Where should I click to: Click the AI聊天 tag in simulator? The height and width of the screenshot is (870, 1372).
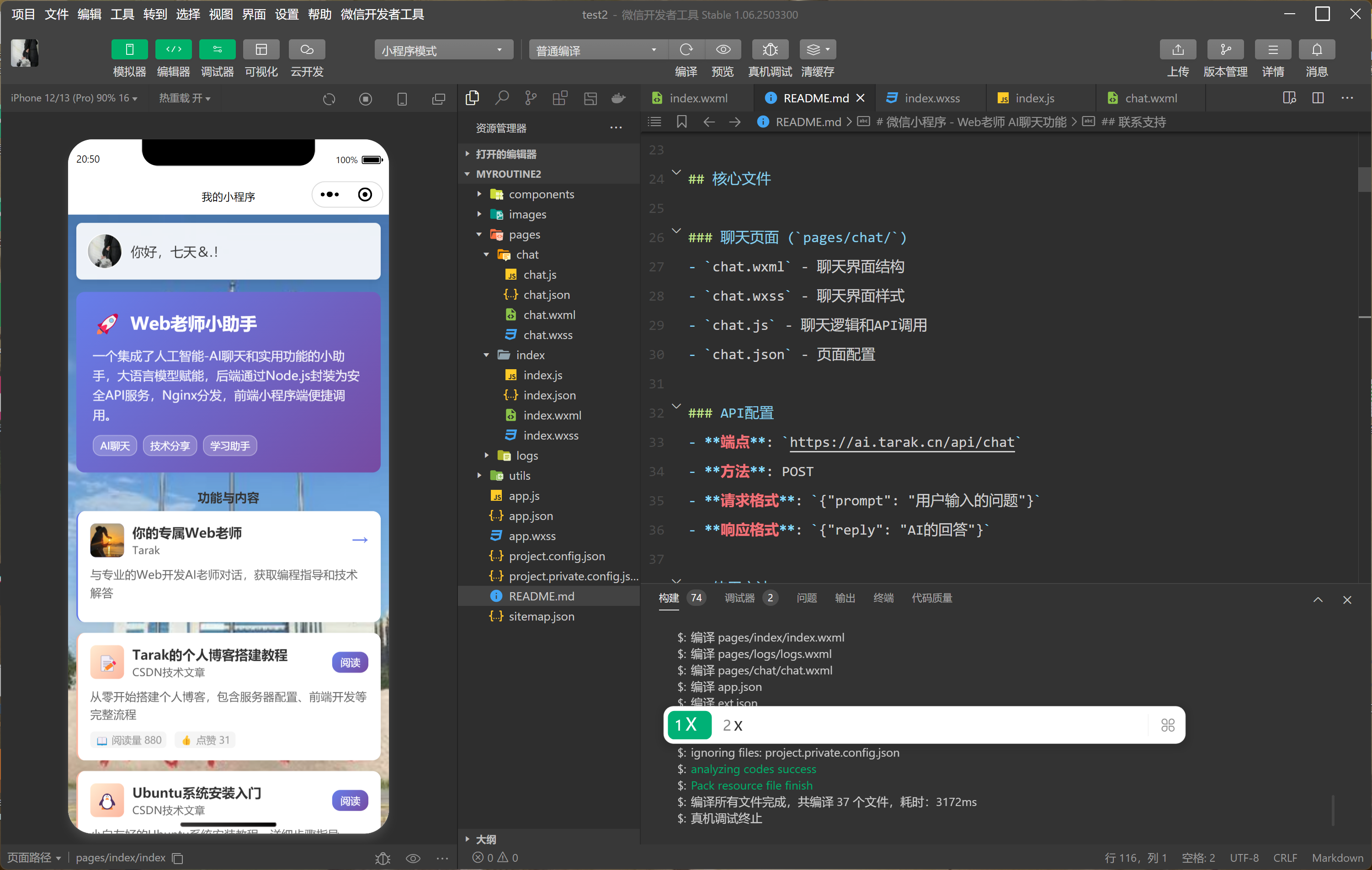coord(115,446)
